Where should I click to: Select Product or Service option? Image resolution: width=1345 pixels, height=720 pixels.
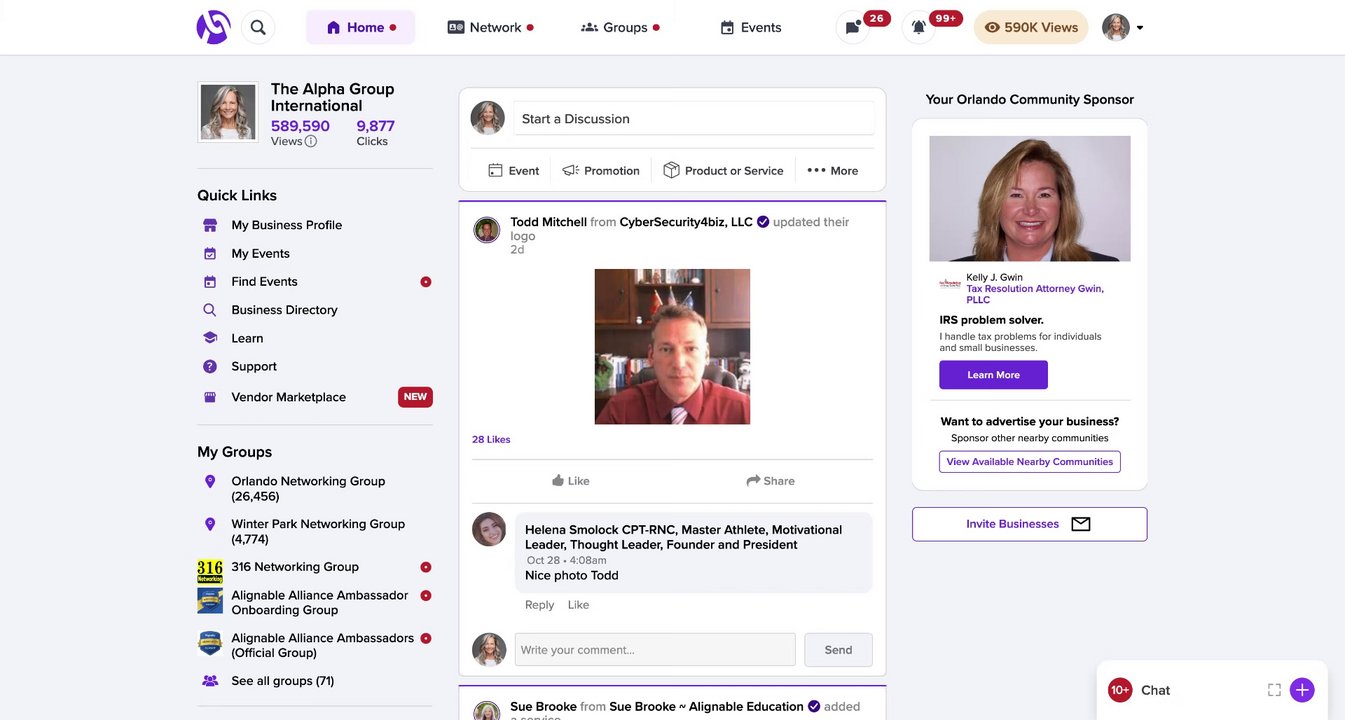point(724,171)
